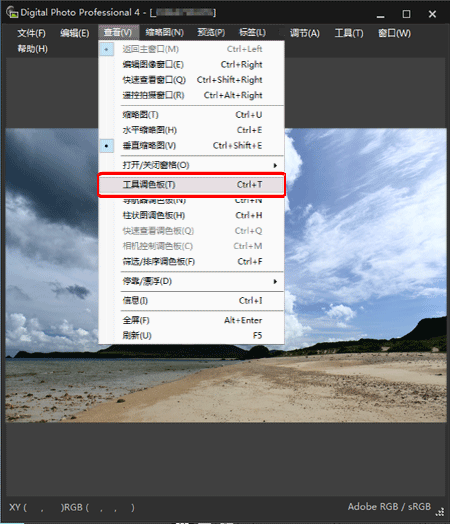The height and width of the screenshot is (524, 450).
Task: Minimize the Digital Photo Professional window
Action: click(380, 14)
